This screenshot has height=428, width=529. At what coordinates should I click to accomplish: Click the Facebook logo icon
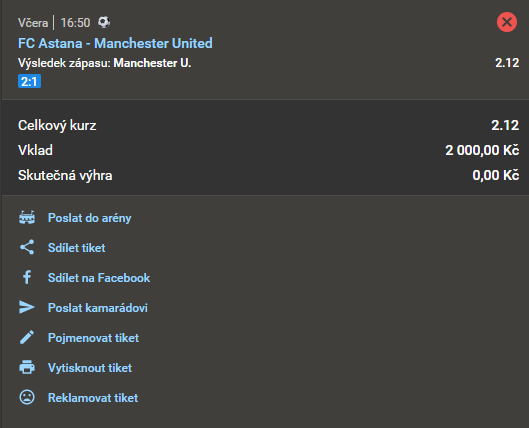(x=27, y=277)
